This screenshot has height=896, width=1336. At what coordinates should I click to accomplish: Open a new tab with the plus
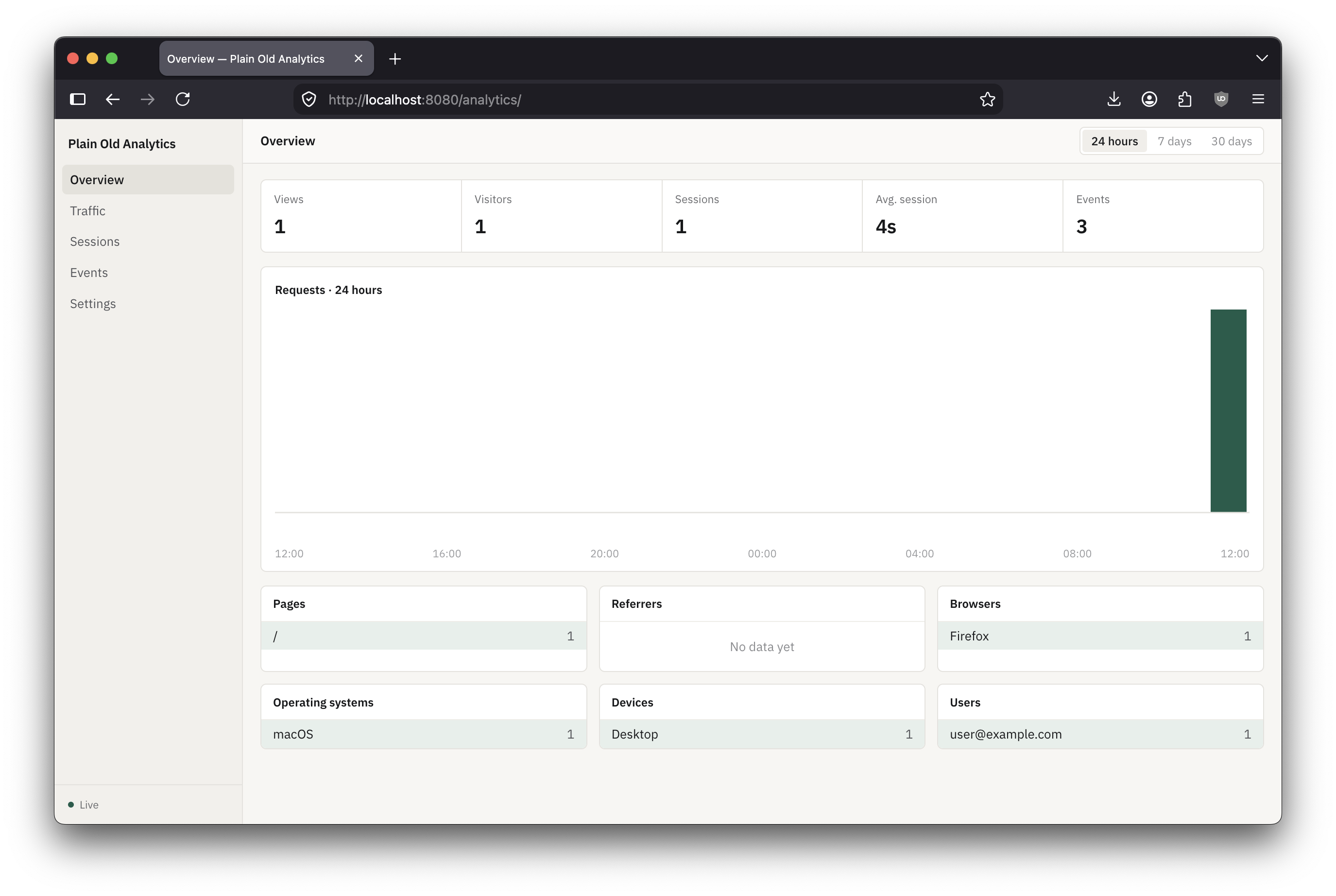click(x=394, y=59)
